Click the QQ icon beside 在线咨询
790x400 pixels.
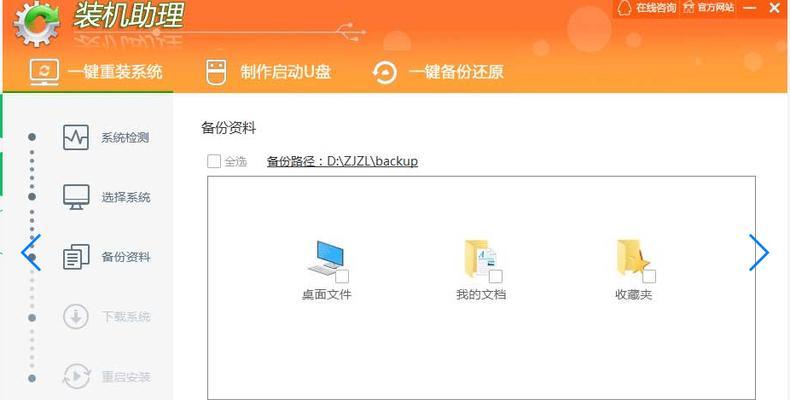(x=624, y=8)
